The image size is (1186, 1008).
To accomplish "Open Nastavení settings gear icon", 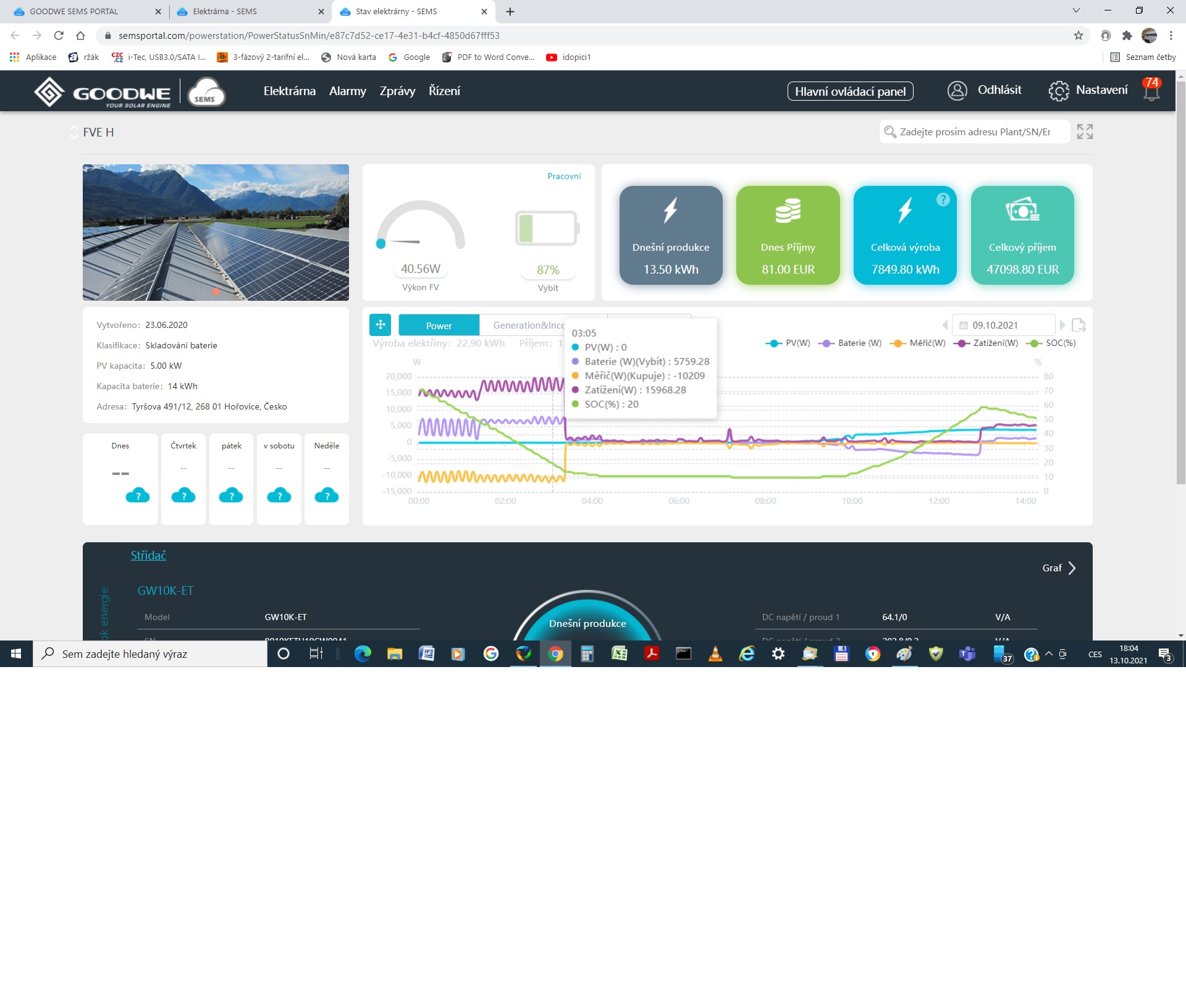I will 1059,91.
